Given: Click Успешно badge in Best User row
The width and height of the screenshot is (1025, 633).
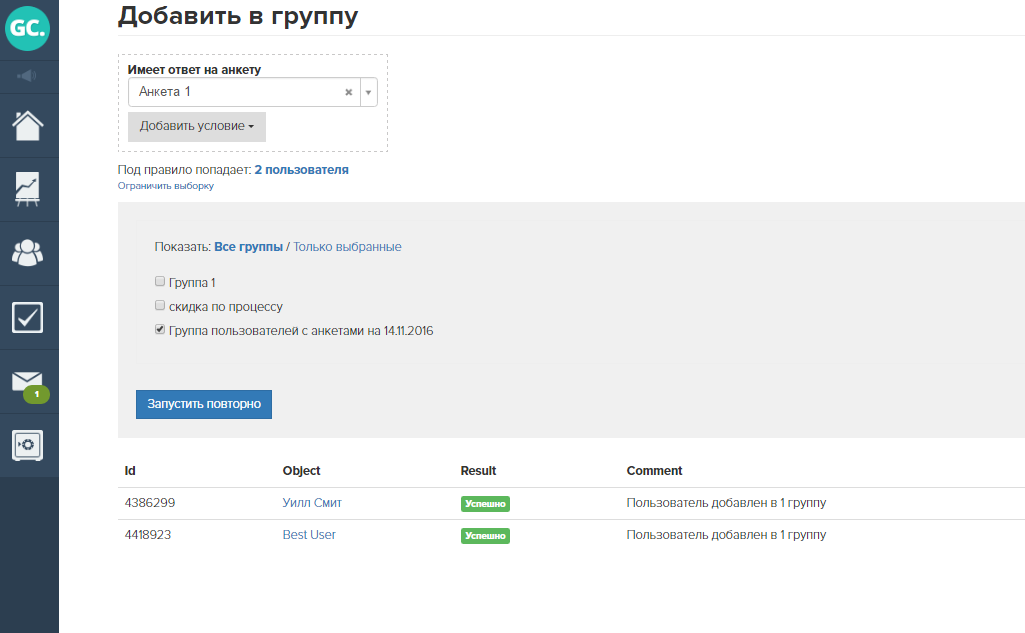Looking at the screenshot, I should (x=485, y=536).
